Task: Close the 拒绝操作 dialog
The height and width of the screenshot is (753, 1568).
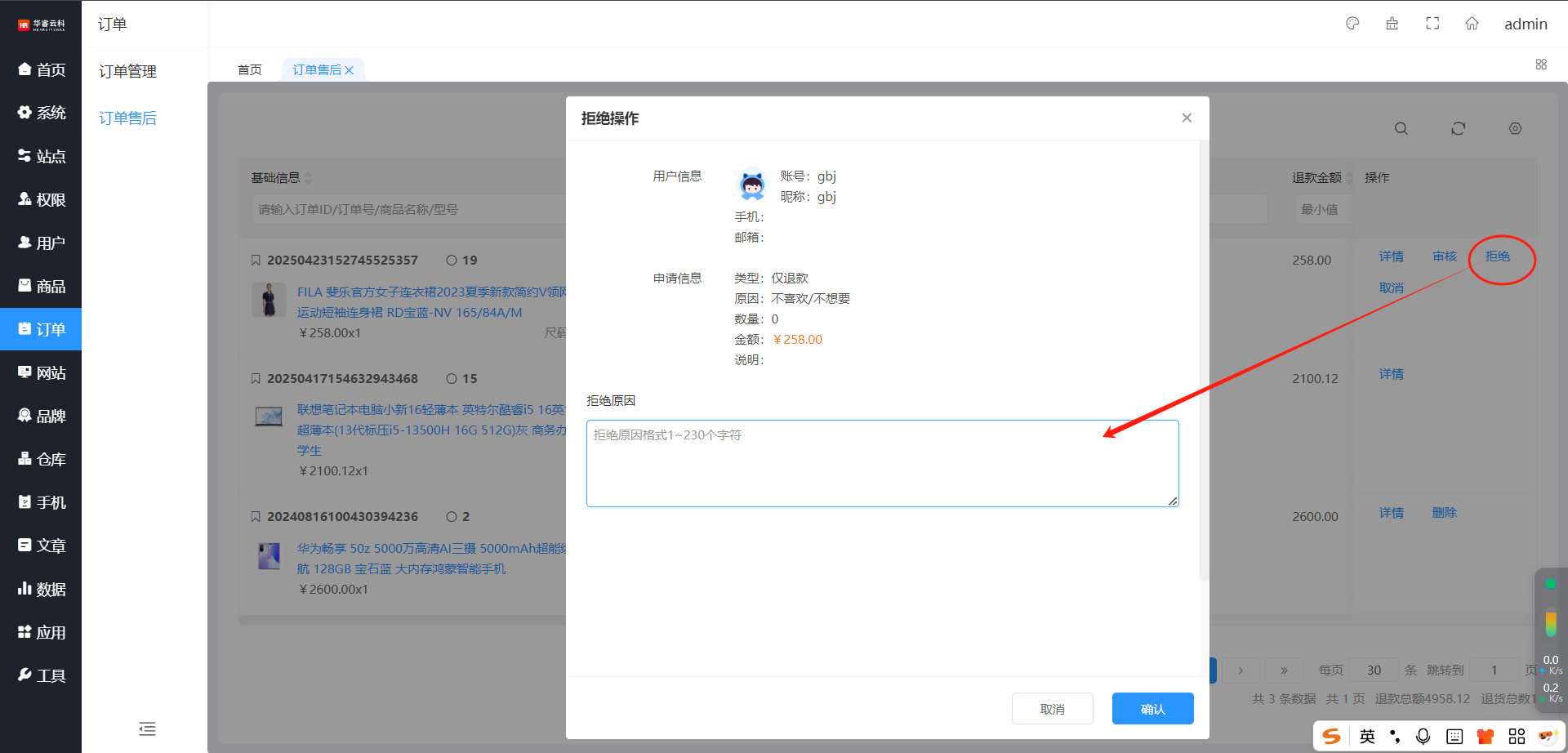Action: 1187,118
